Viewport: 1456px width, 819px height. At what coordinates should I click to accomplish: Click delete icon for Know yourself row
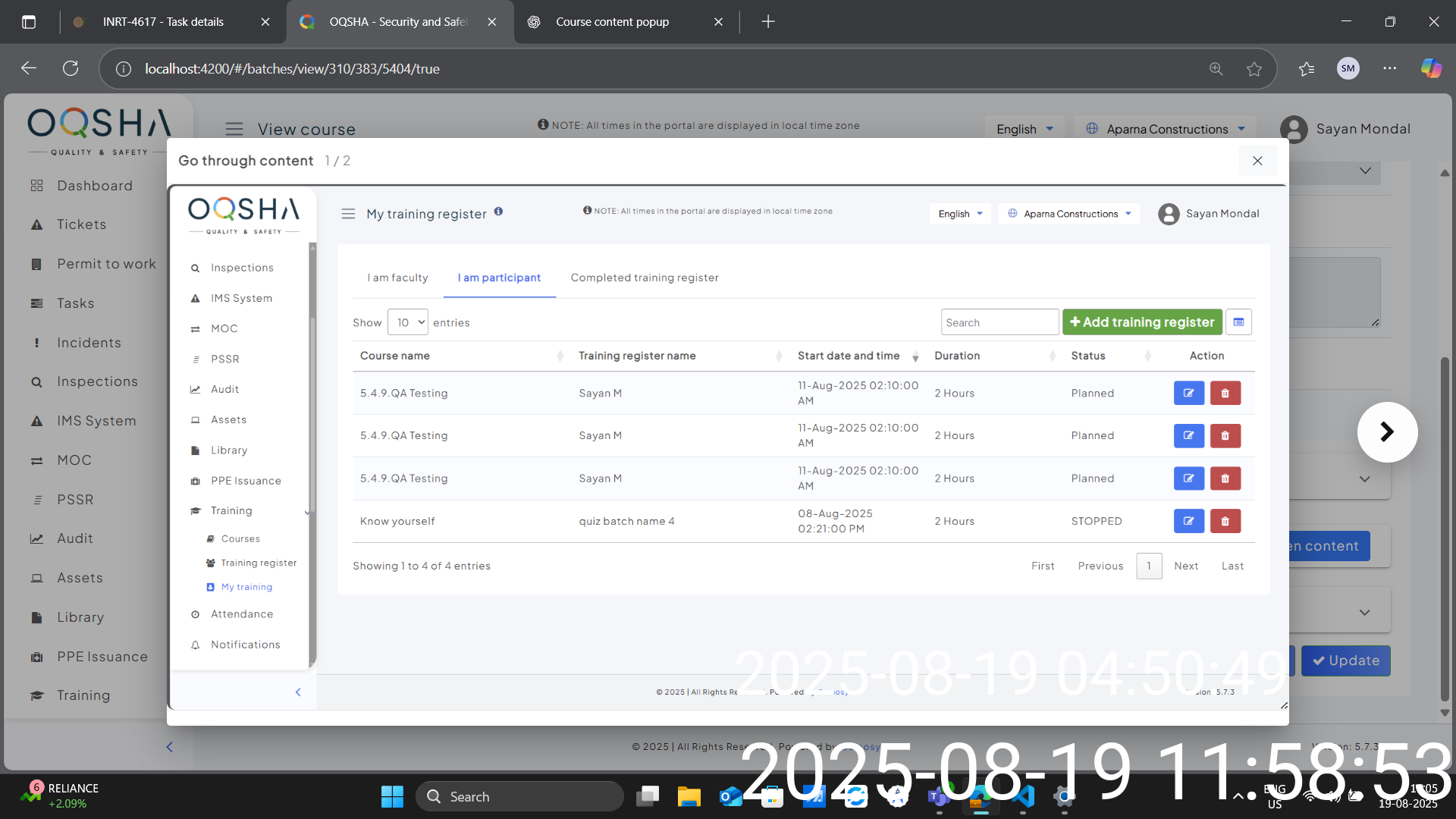[1225, 521]
